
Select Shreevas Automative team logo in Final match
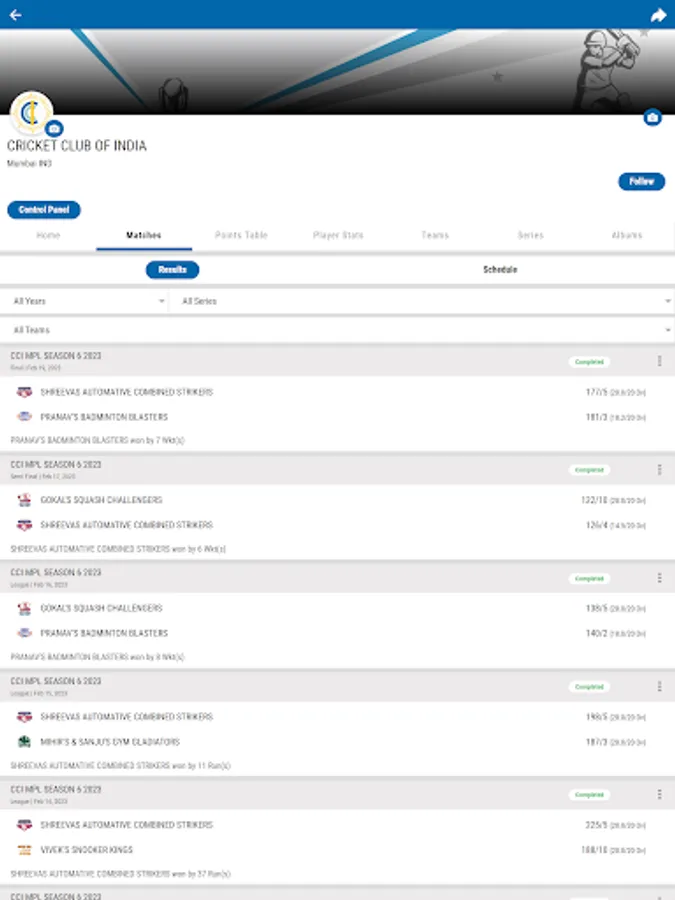click(24, 392)
